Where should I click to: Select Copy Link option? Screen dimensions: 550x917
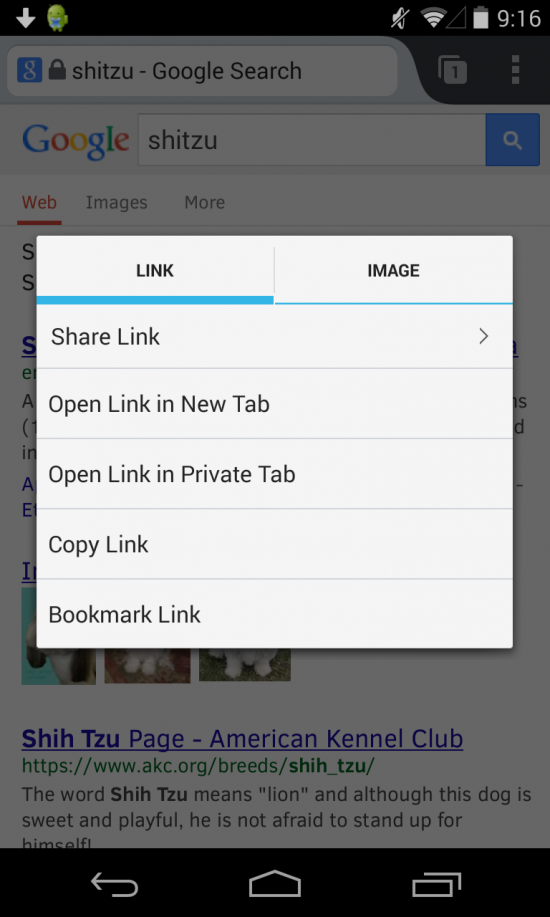pyautogui.click(x=274, y=544)
